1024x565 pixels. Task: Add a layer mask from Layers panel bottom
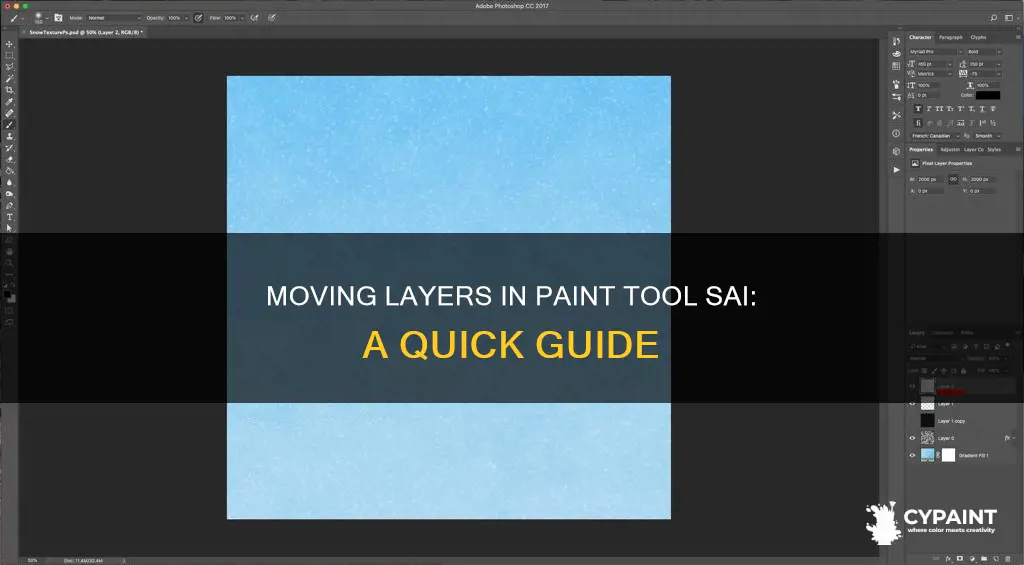tap(960, 559)
